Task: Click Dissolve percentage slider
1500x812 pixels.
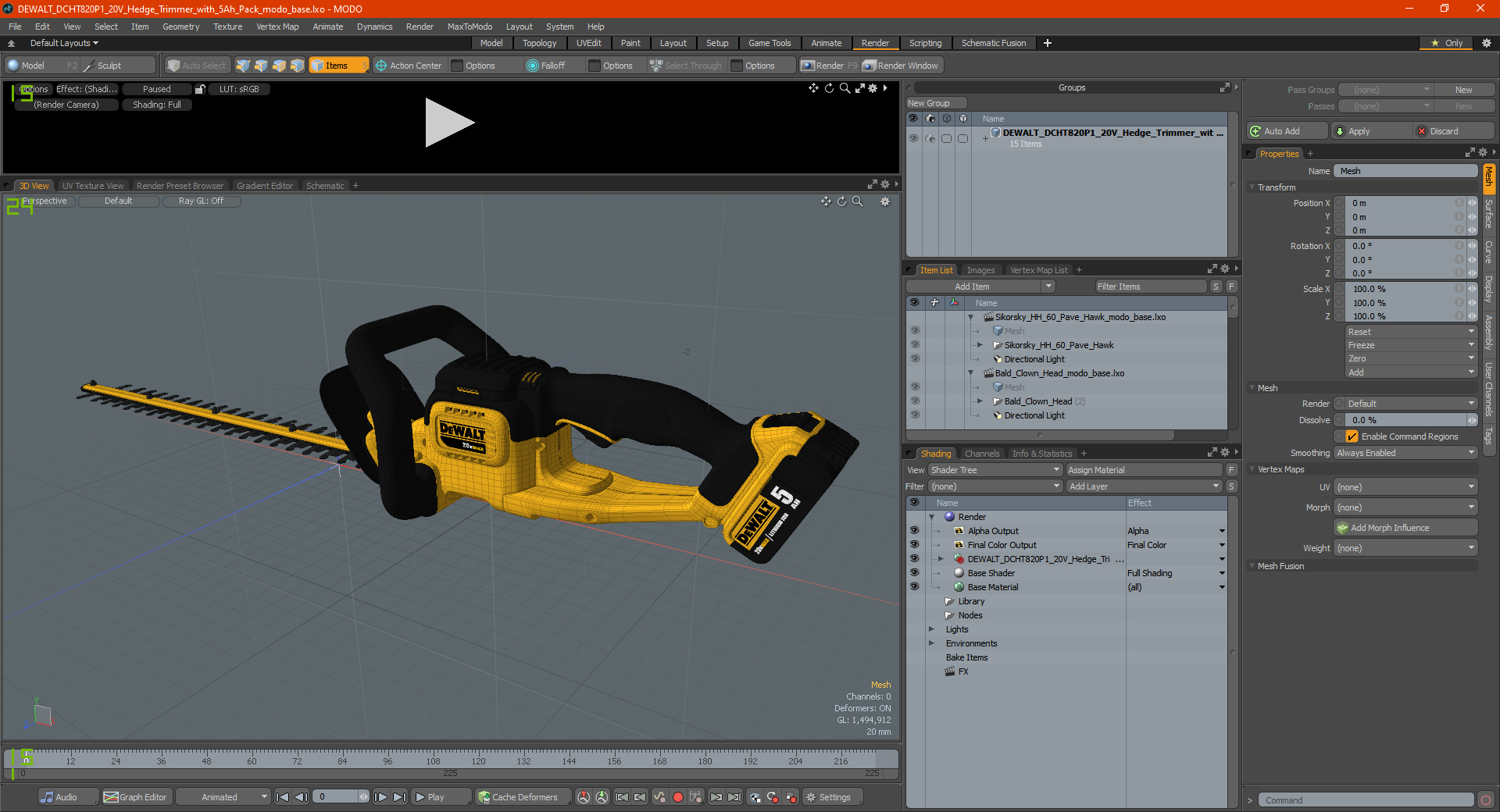Action: pyautogui.click(x=1406, y=420)
